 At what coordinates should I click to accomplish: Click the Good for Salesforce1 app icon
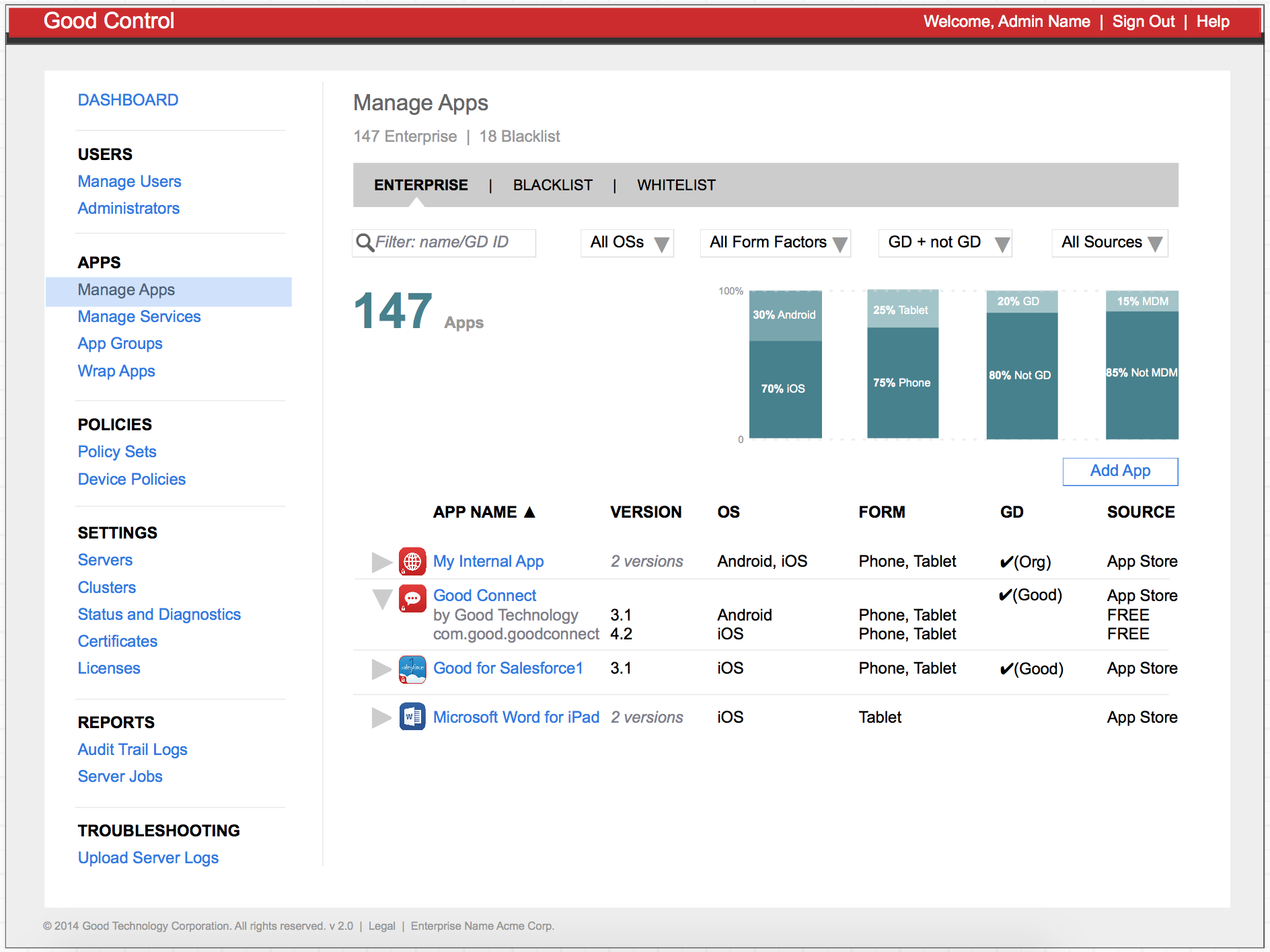pyautogui.click(x=412, y=670)
